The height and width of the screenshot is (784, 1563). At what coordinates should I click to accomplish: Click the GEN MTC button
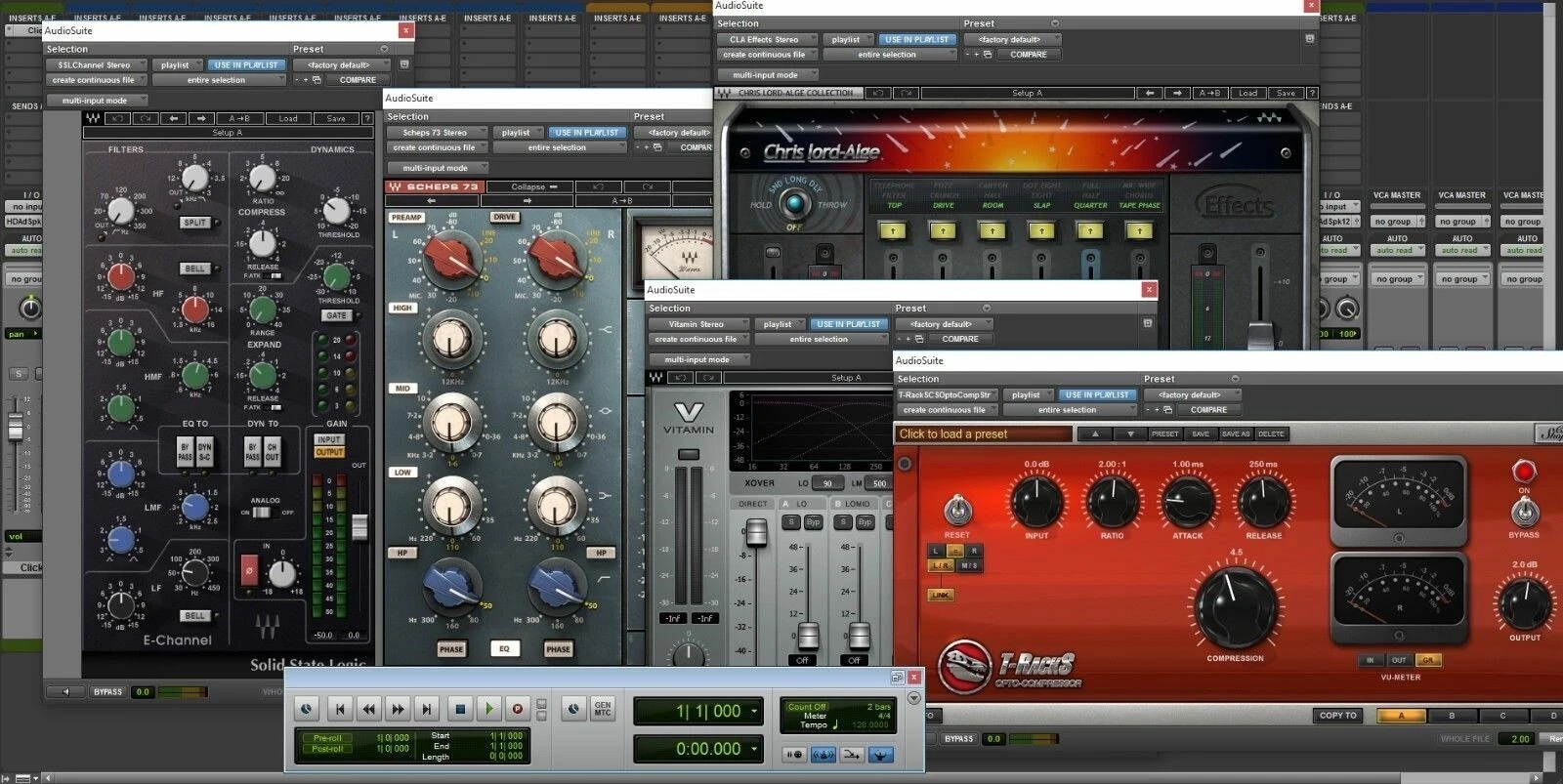[x=603, y=709]
